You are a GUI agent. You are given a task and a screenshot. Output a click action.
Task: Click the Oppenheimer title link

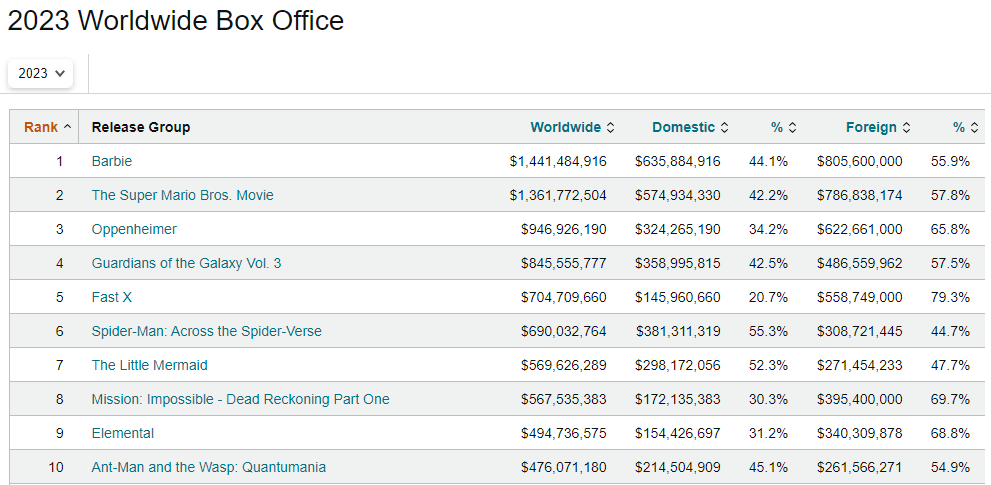click(134, 229)
